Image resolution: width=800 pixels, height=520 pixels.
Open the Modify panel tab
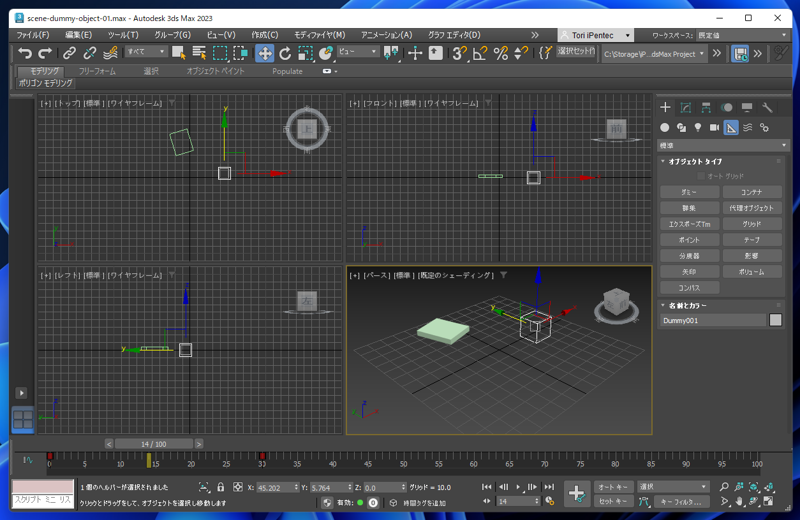[686, 107]
